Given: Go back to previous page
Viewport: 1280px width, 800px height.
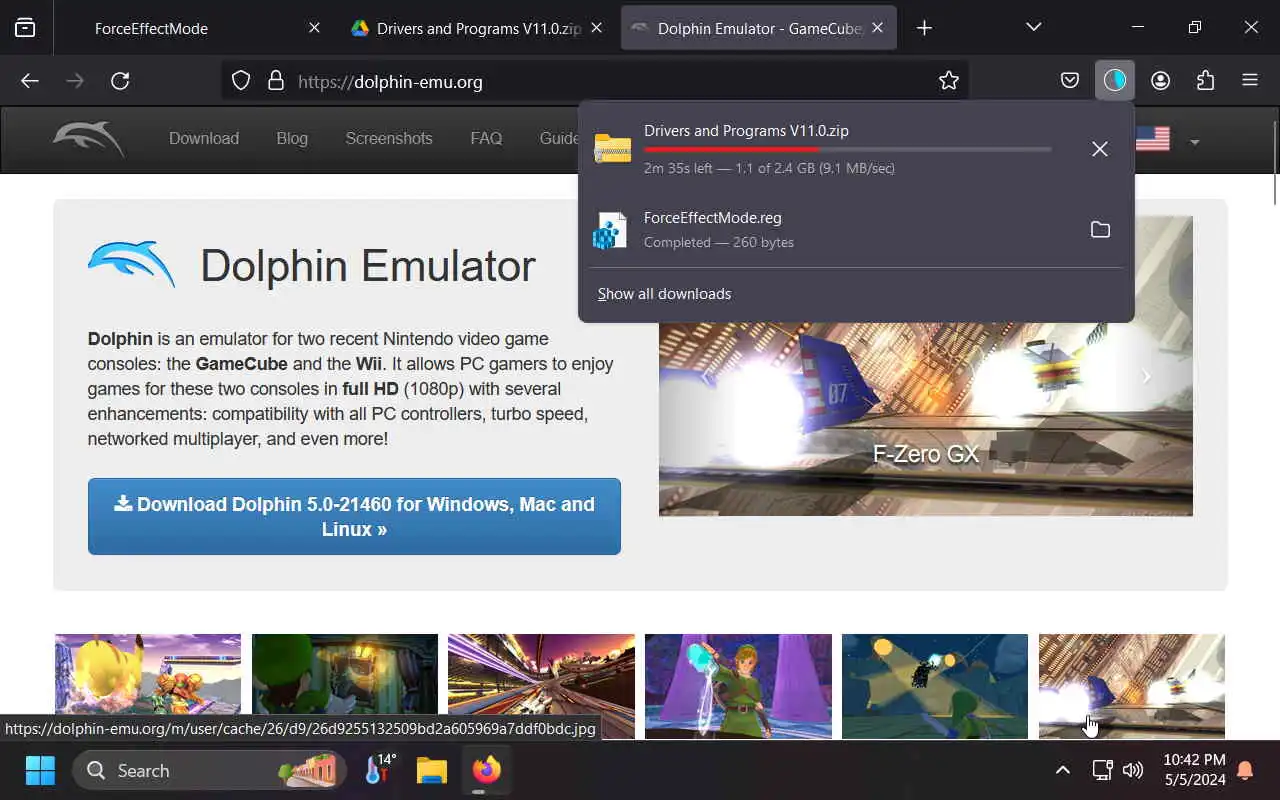Looking at the screenshot, I should pyautogui.click(x=30, y=81).
